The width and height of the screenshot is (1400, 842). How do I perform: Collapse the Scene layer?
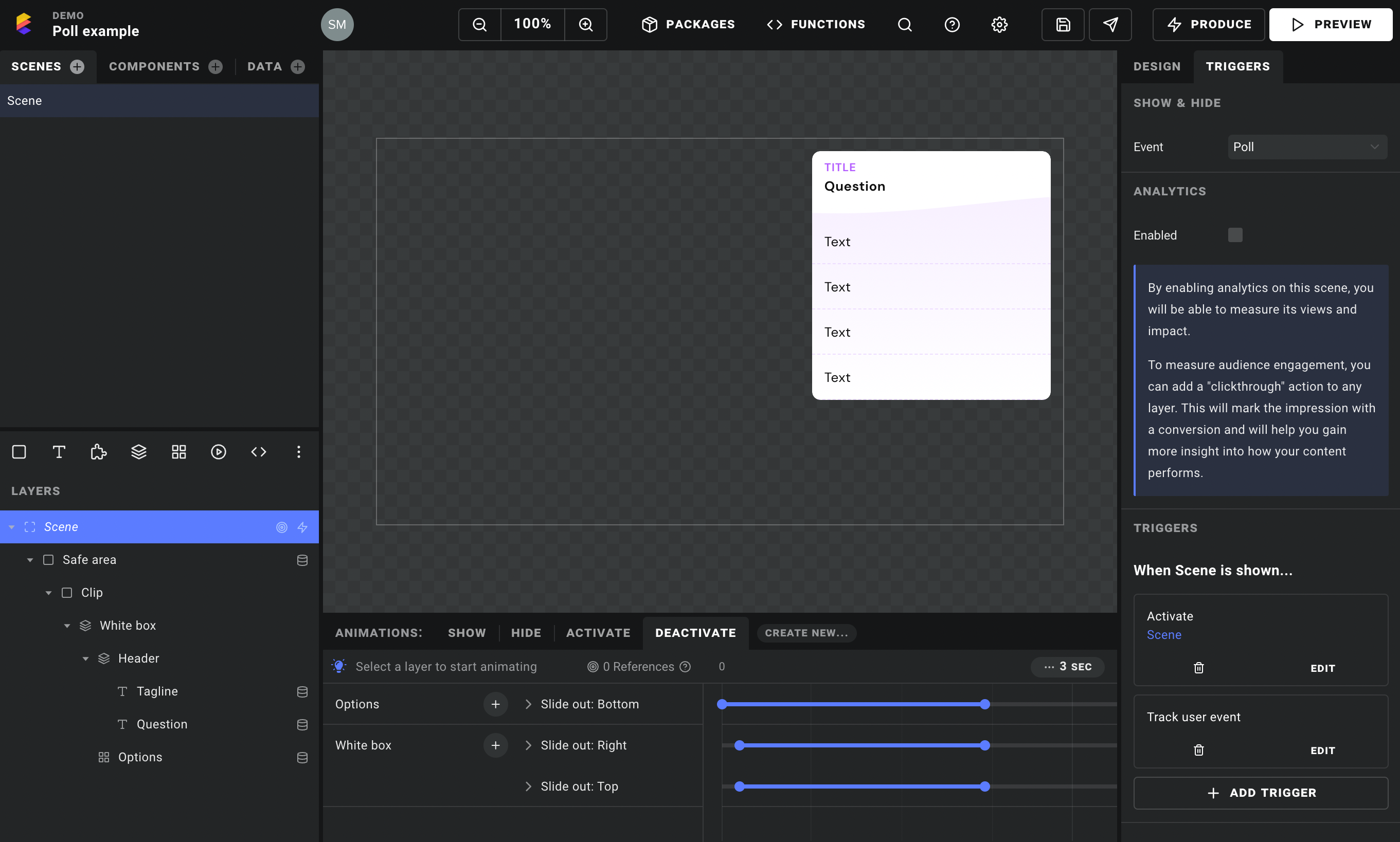[11, 527]
